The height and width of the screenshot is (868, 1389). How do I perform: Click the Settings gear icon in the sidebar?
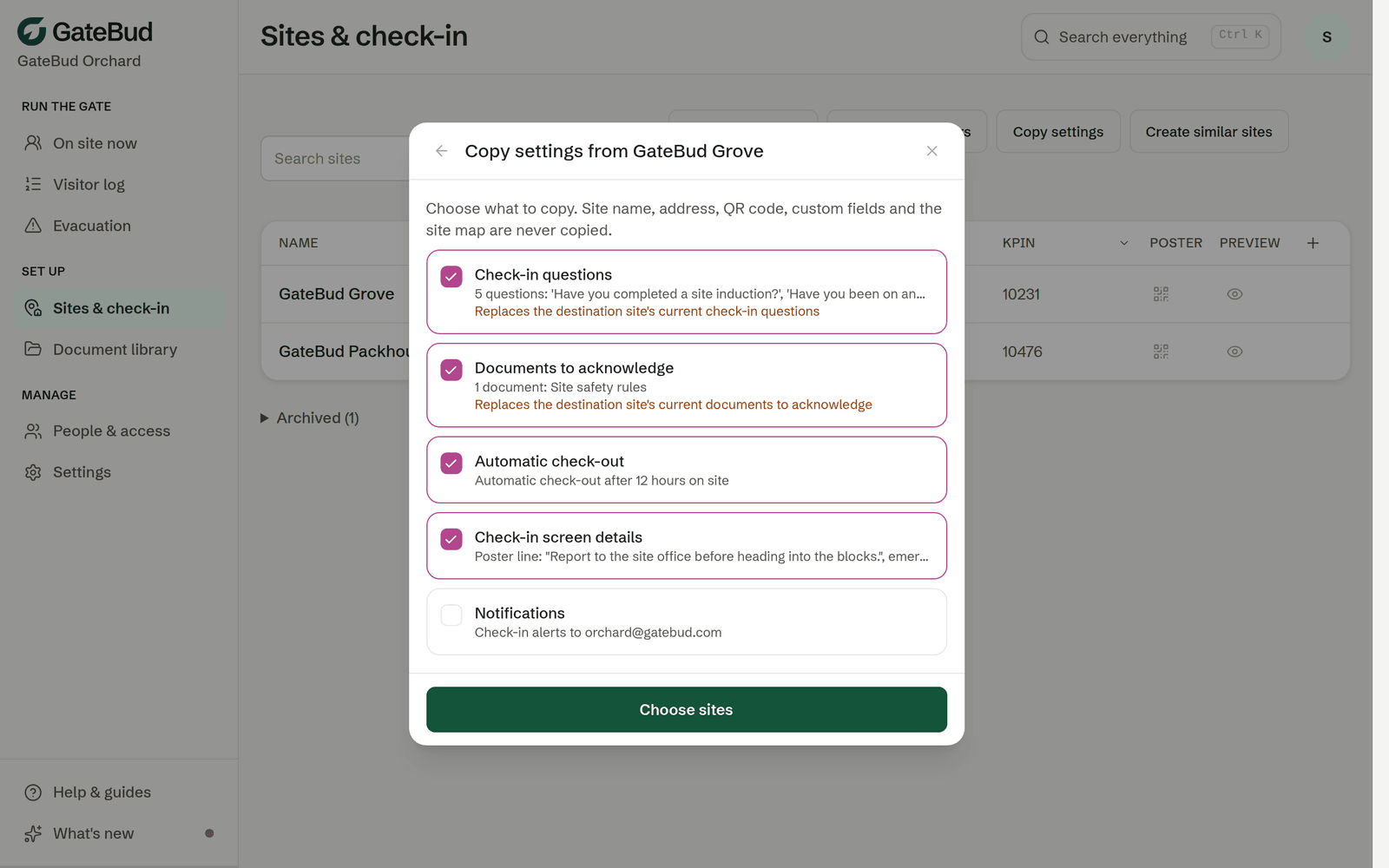(x=33, y=472)
